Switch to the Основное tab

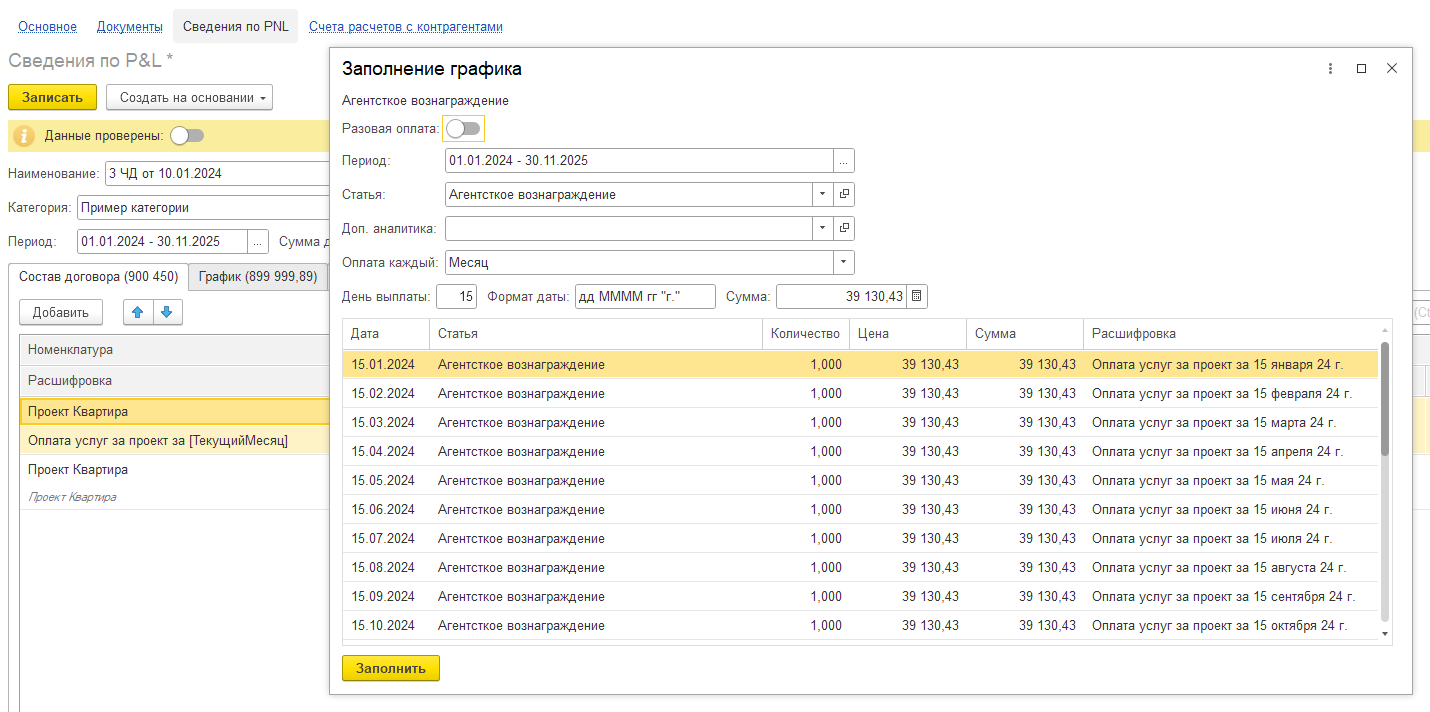pyautogui.click(x=47, y=27)
